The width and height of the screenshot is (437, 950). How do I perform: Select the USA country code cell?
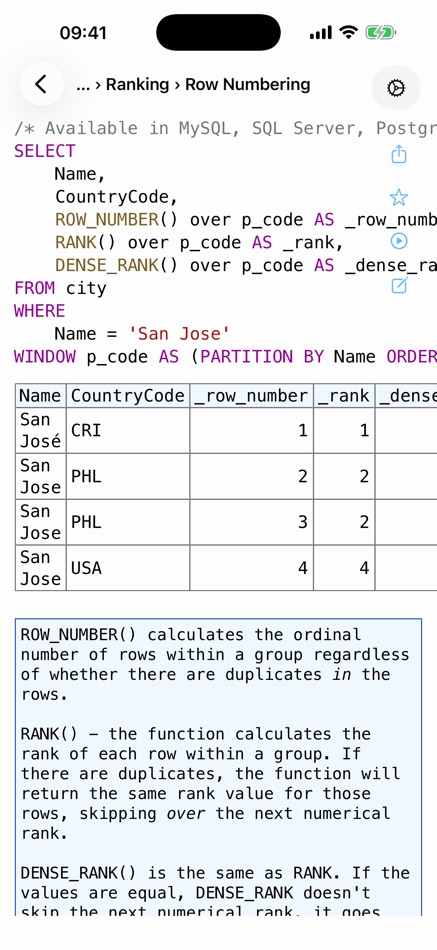[x=128, y=568]
